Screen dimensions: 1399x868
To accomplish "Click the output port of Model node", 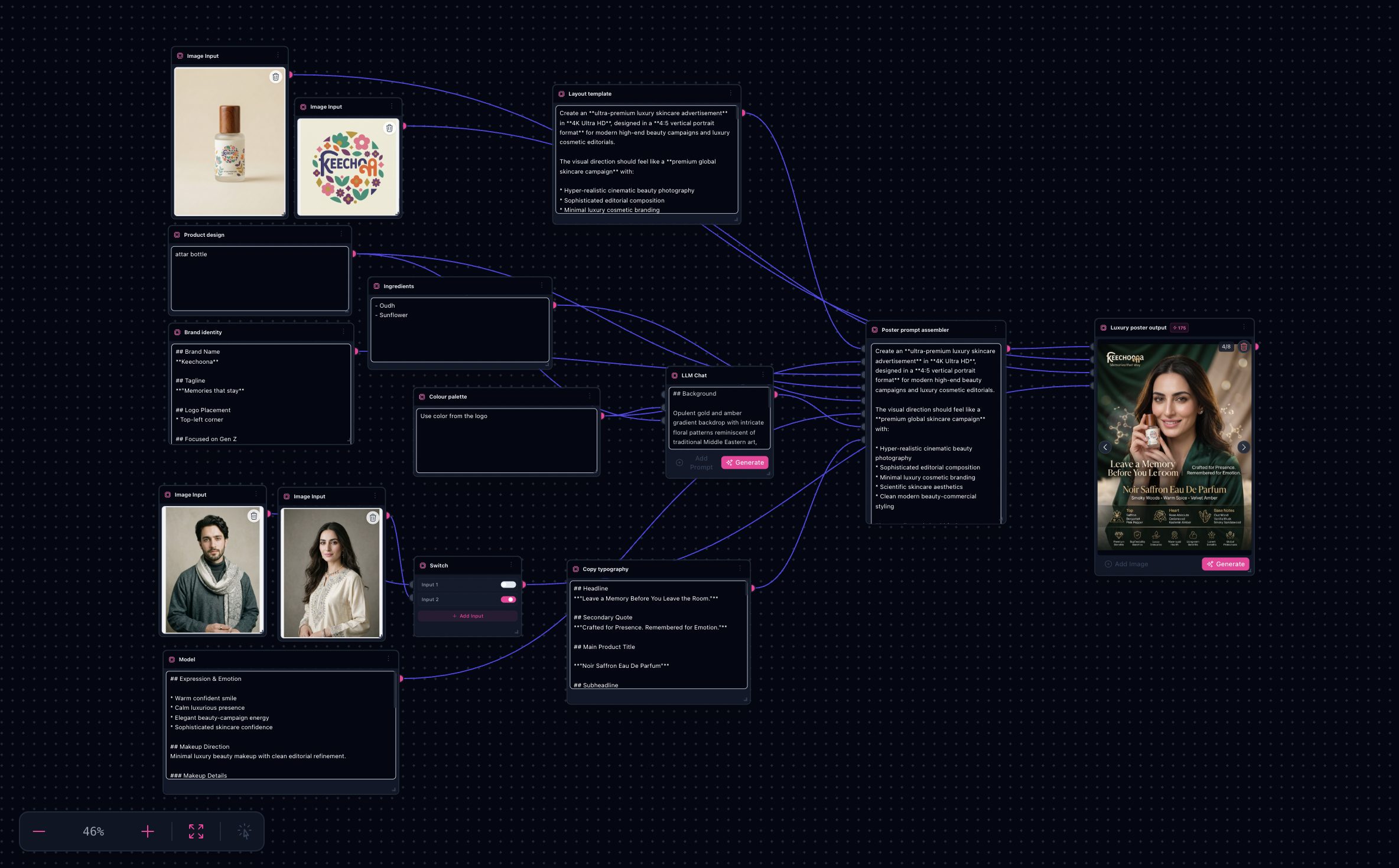I will click(x=401, y=679).
